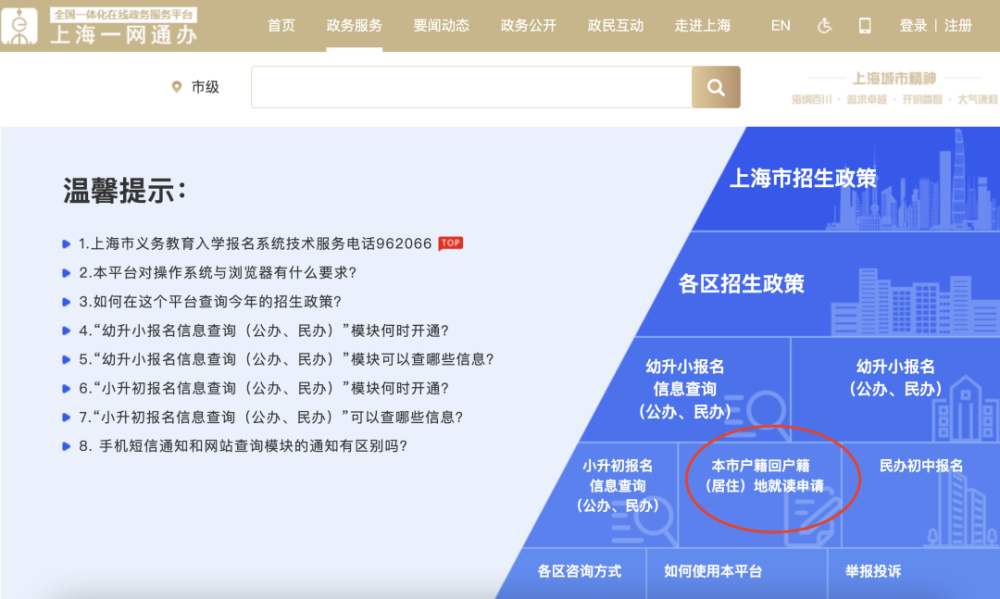Open the mobile phone version icon
This screenshot has width=1000, height=599.
865,26
